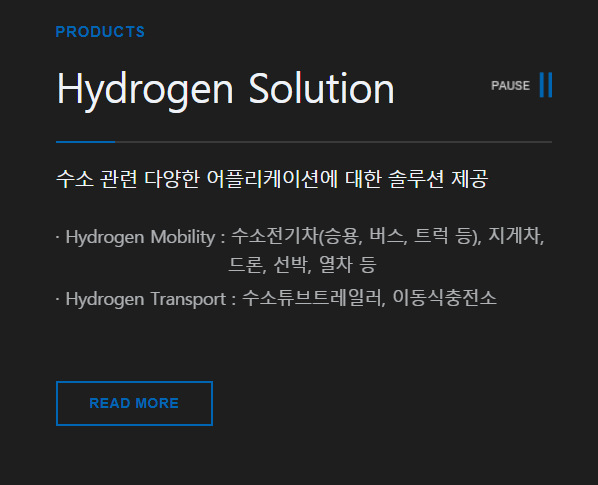
Task: Select the blue PRODUCTS section label
Action: (100, 32)
